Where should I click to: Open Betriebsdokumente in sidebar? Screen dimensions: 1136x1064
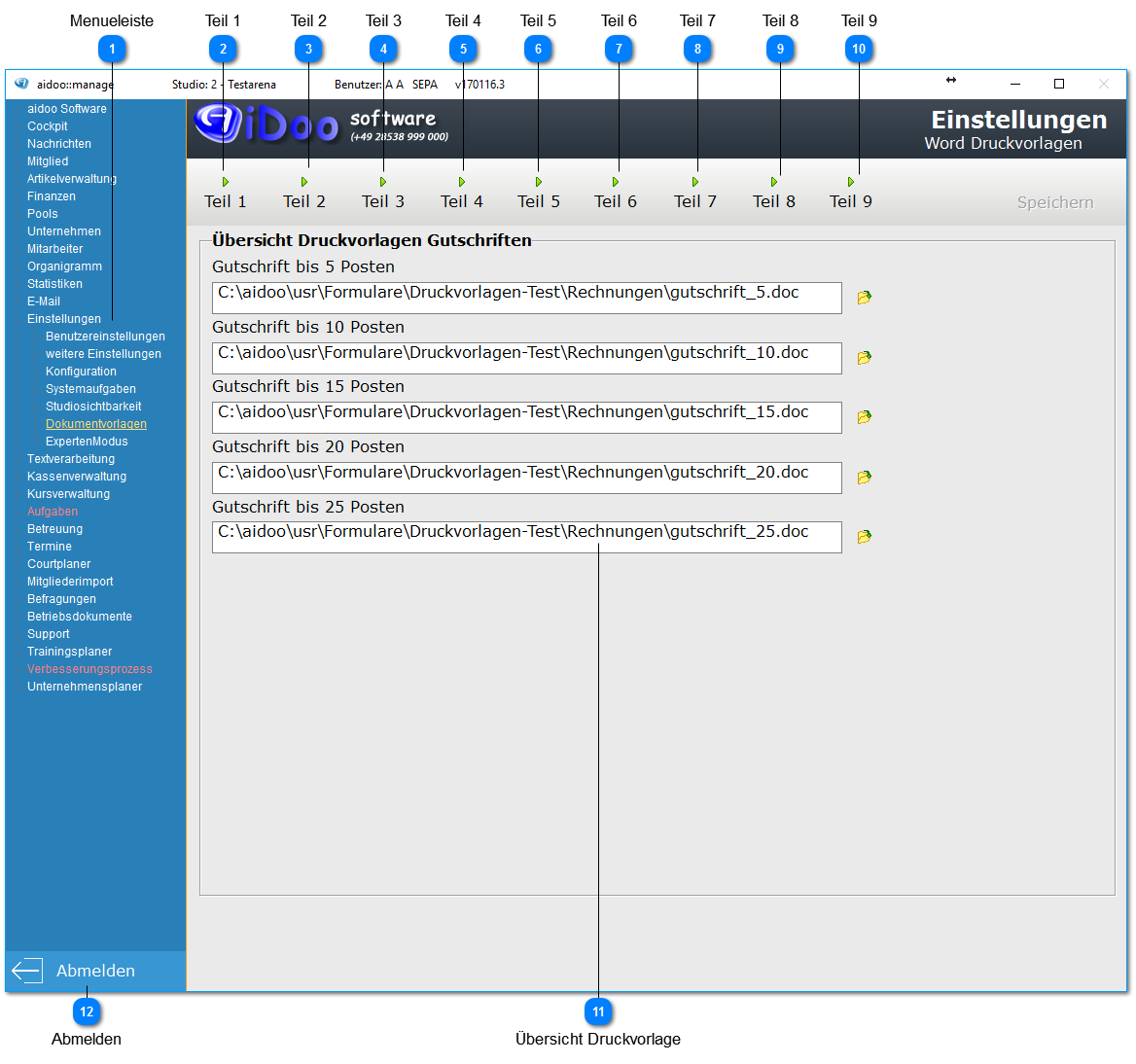pos(80,617)
